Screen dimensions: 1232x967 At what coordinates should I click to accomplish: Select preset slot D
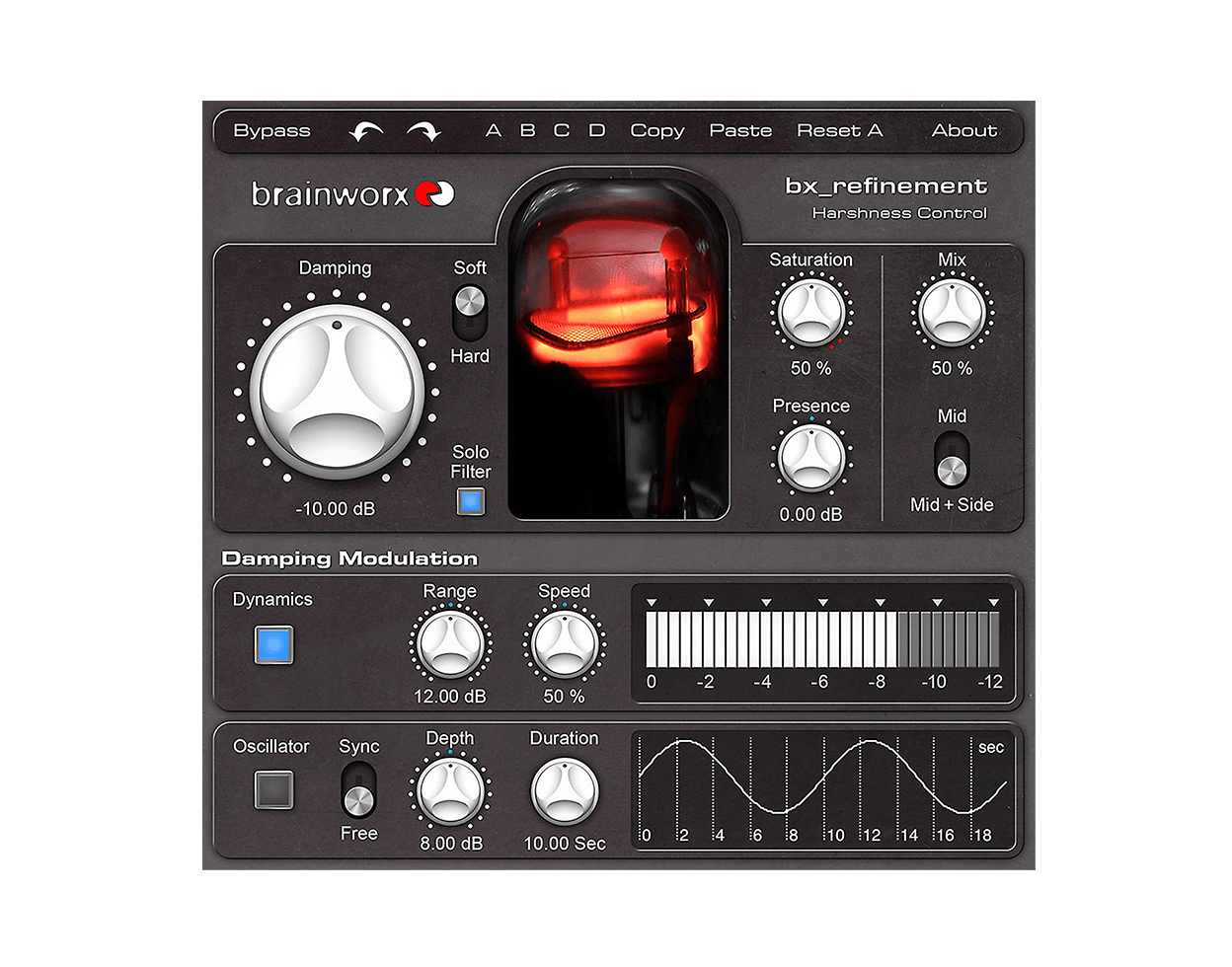click(596, 130)
